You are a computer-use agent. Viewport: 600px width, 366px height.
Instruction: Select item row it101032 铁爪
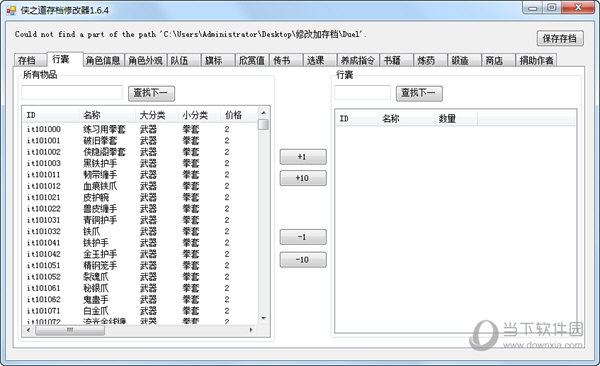pyautogui.click(x=140, y=231)
